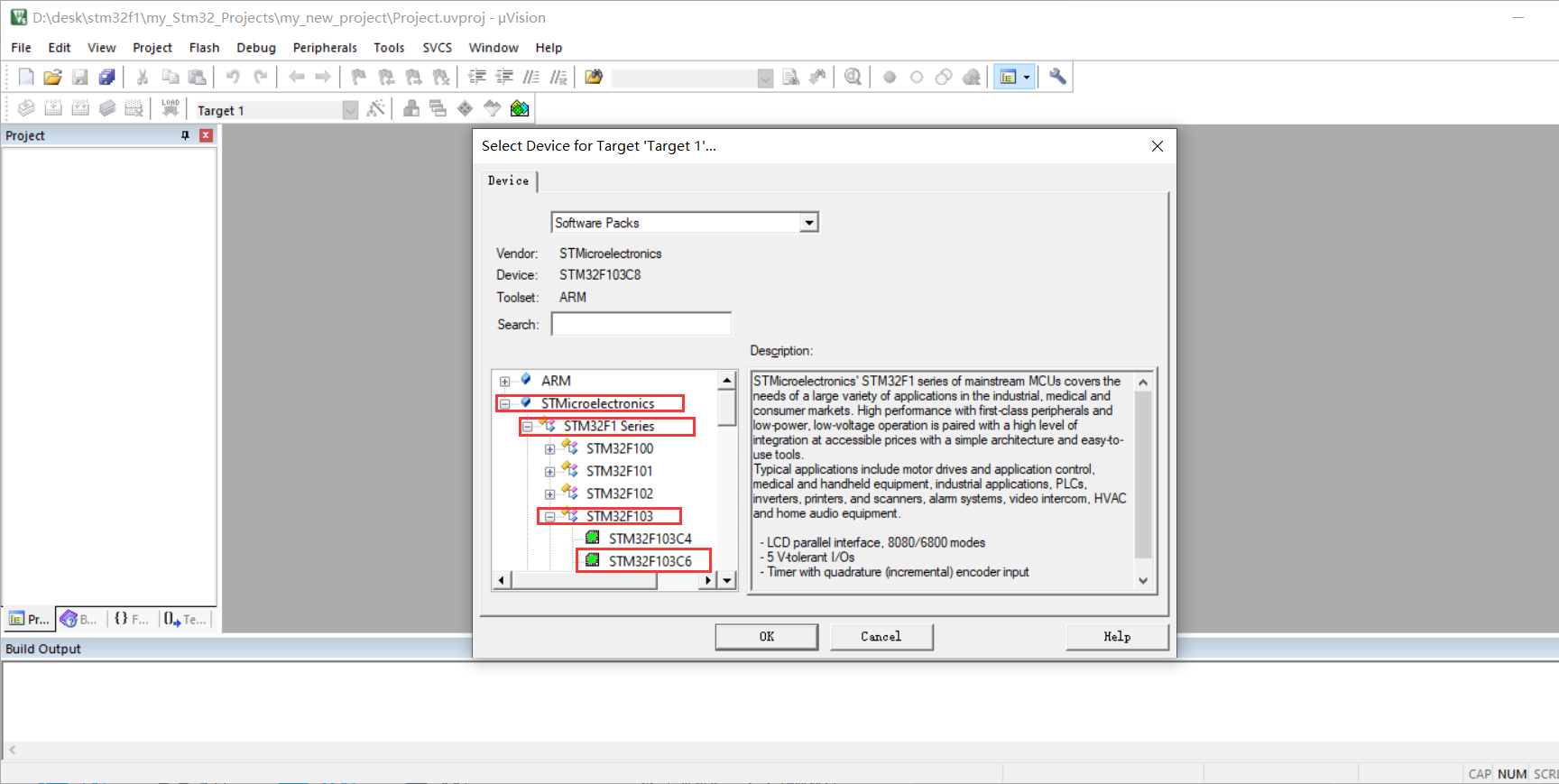The width and height of the screenshot is (1559, 784).
Task: Expand the ARM vendor node
Action: tap(505, 382)
